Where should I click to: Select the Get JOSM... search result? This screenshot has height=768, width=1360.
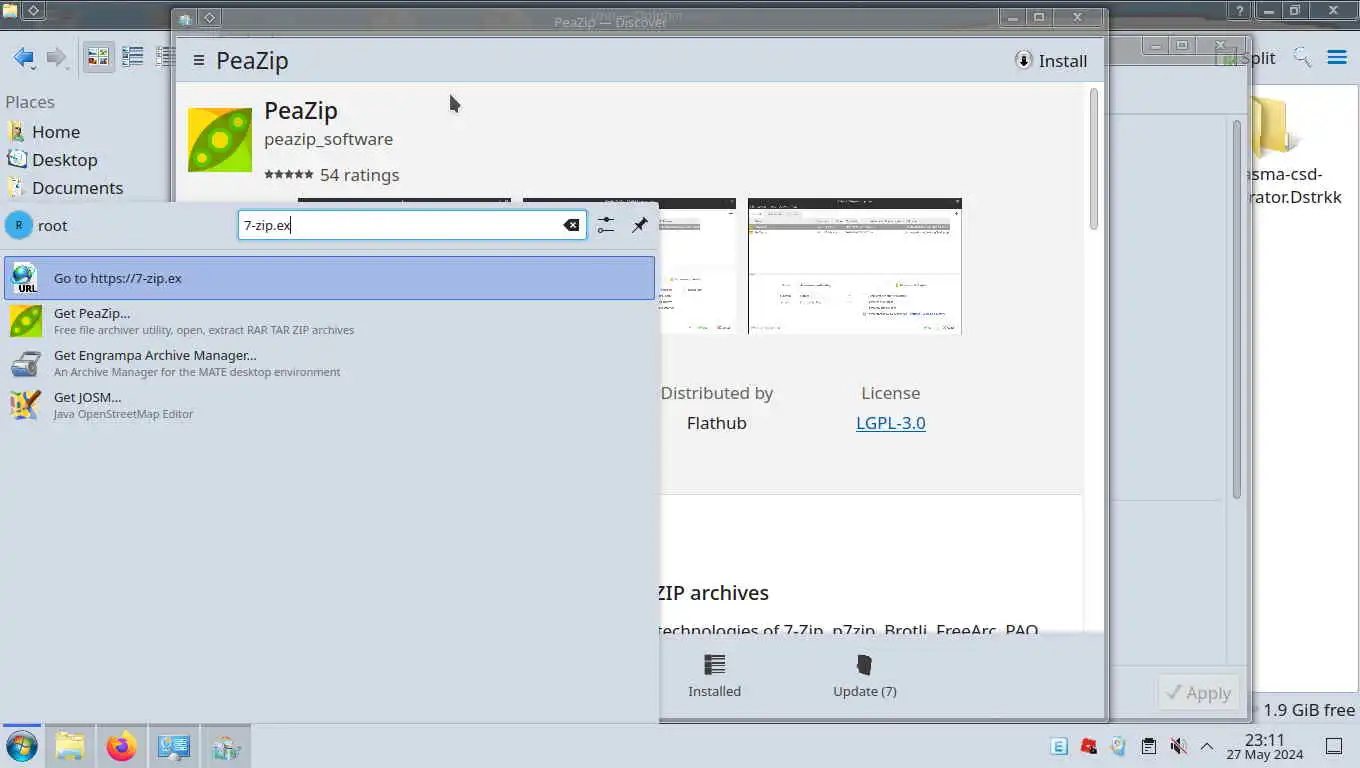[x=329, y=404]
